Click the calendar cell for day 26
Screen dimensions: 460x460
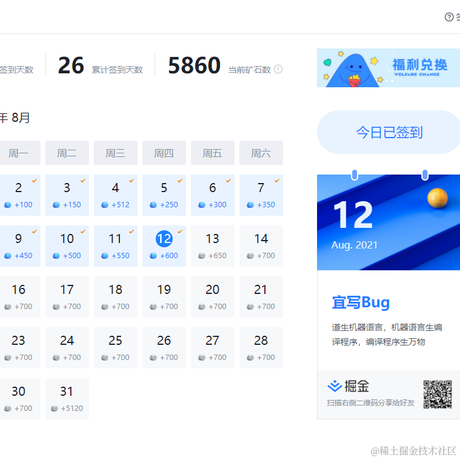point(164,348)
